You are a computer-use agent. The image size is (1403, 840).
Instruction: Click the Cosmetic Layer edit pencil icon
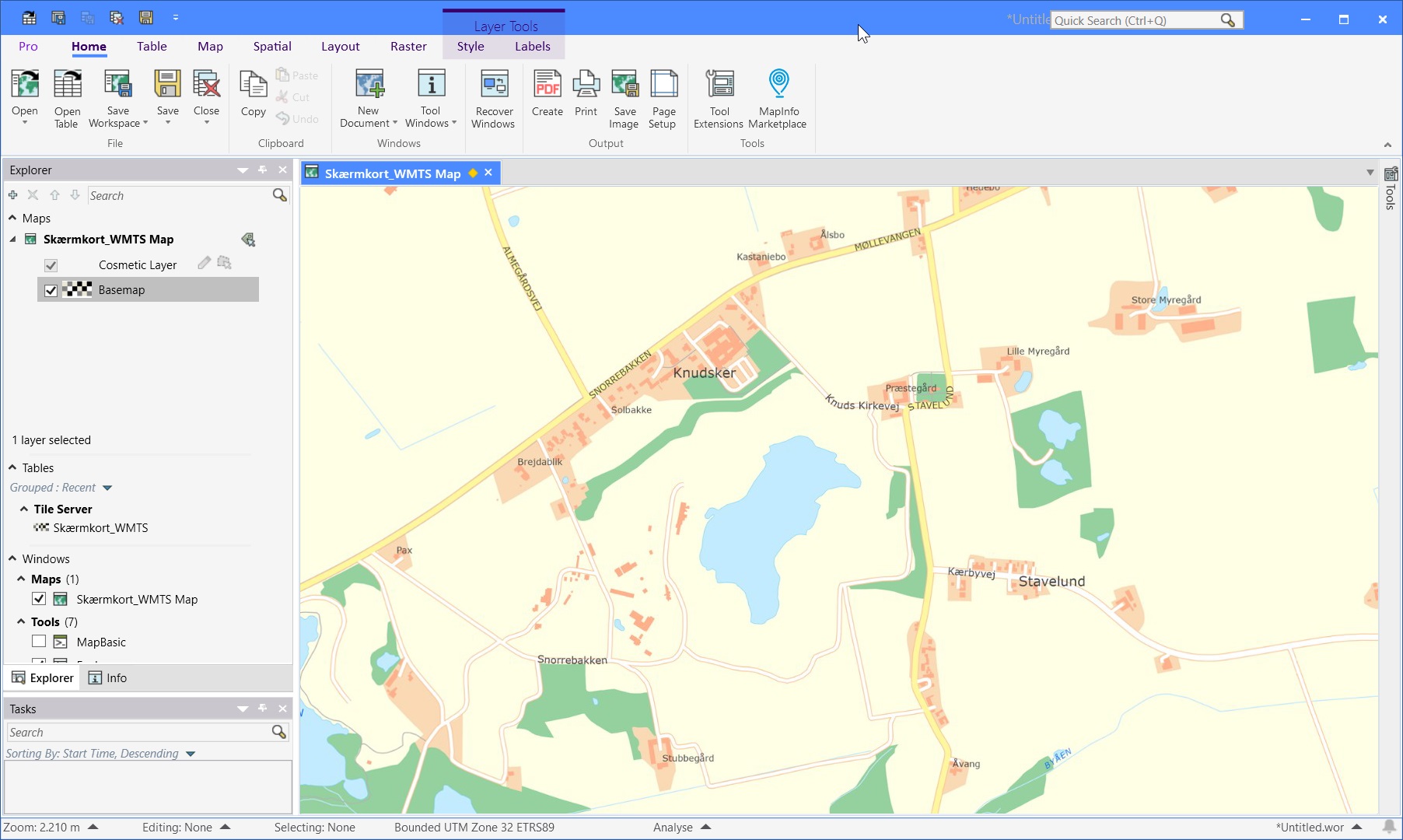tap(204, 263)
